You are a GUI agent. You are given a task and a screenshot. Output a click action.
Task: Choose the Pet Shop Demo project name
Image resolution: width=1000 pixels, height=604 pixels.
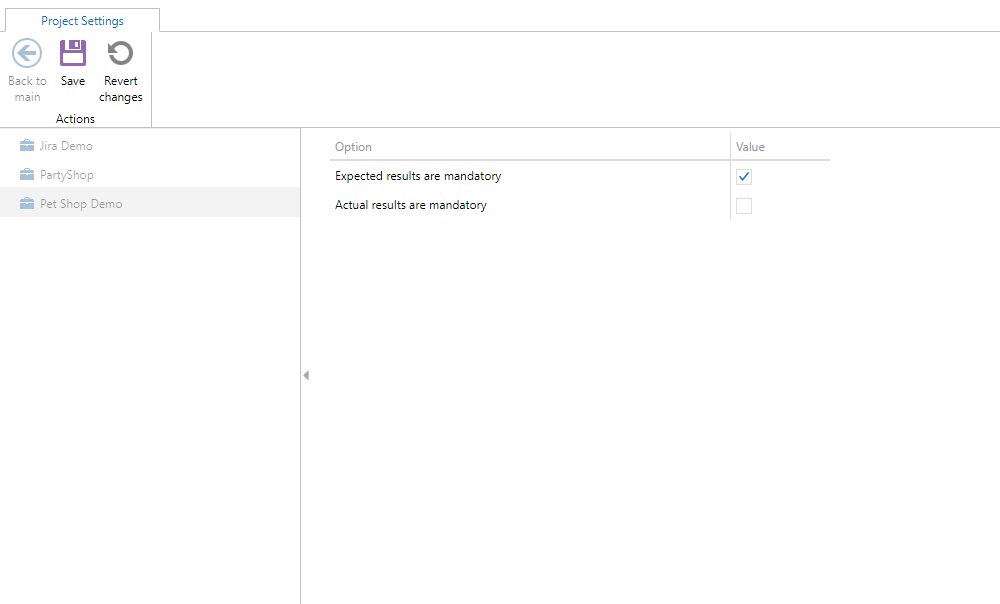(x=81, y=204)
